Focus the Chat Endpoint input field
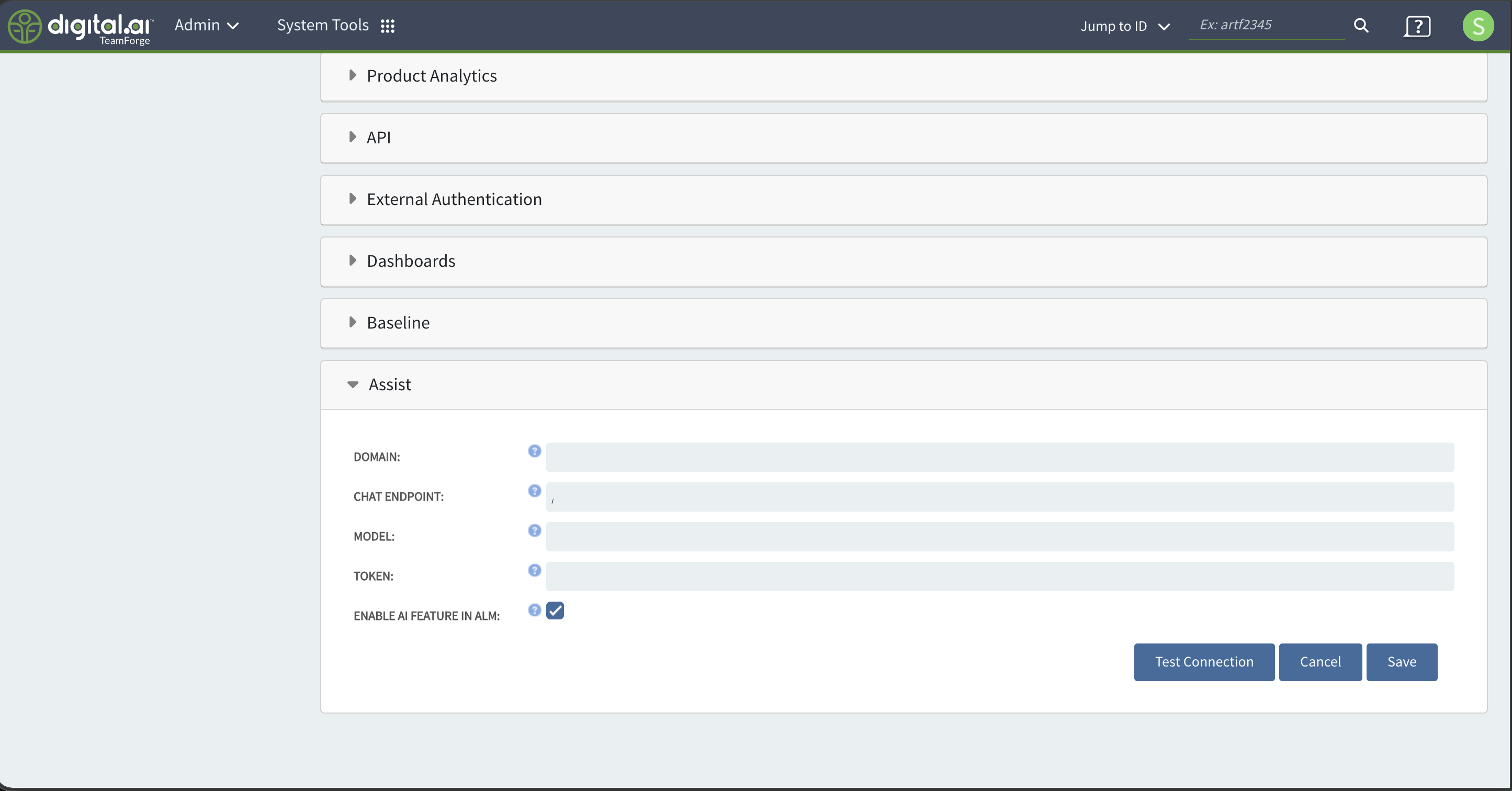This screenshot has width=1512, height=791. pyautogui.click(x=1000, y=497)
